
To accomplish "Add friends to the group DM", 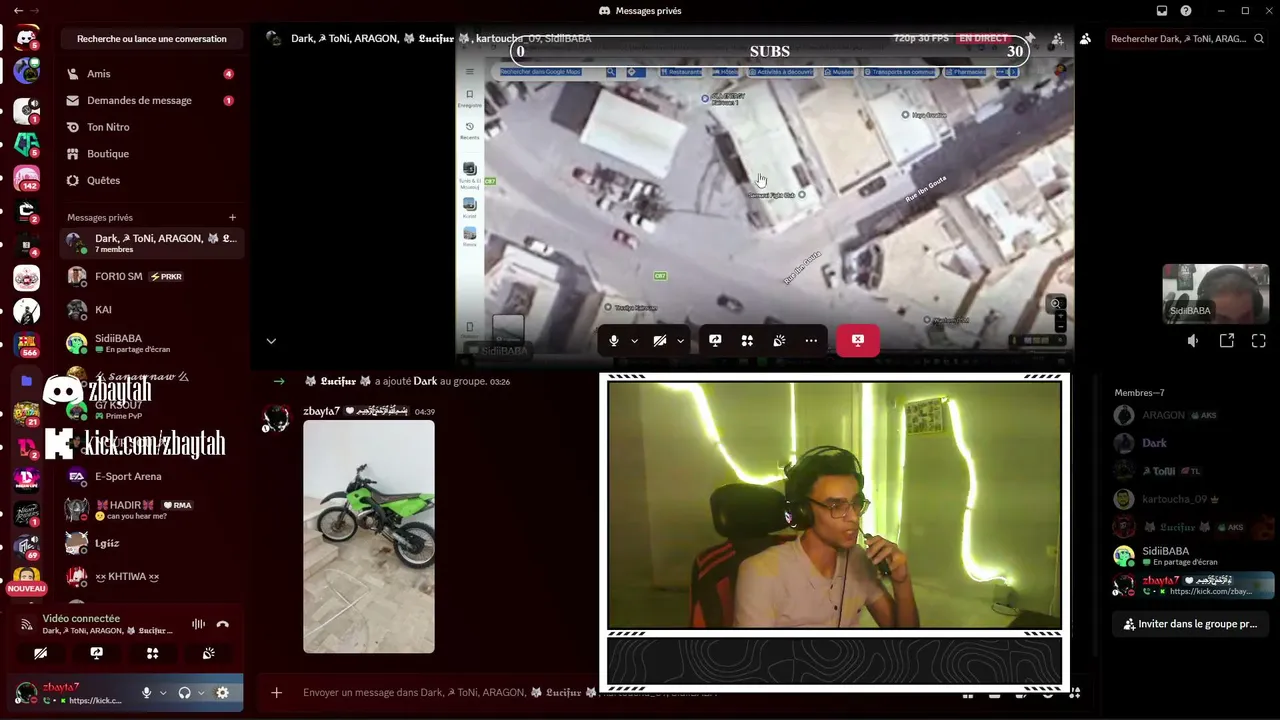I will tap(1057, 39).
